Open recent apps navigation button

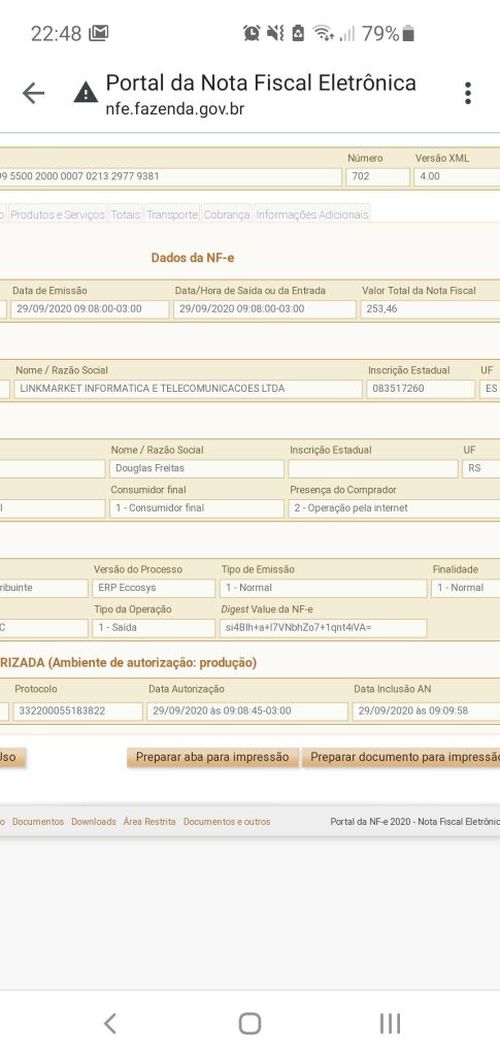click(390, 1023)
